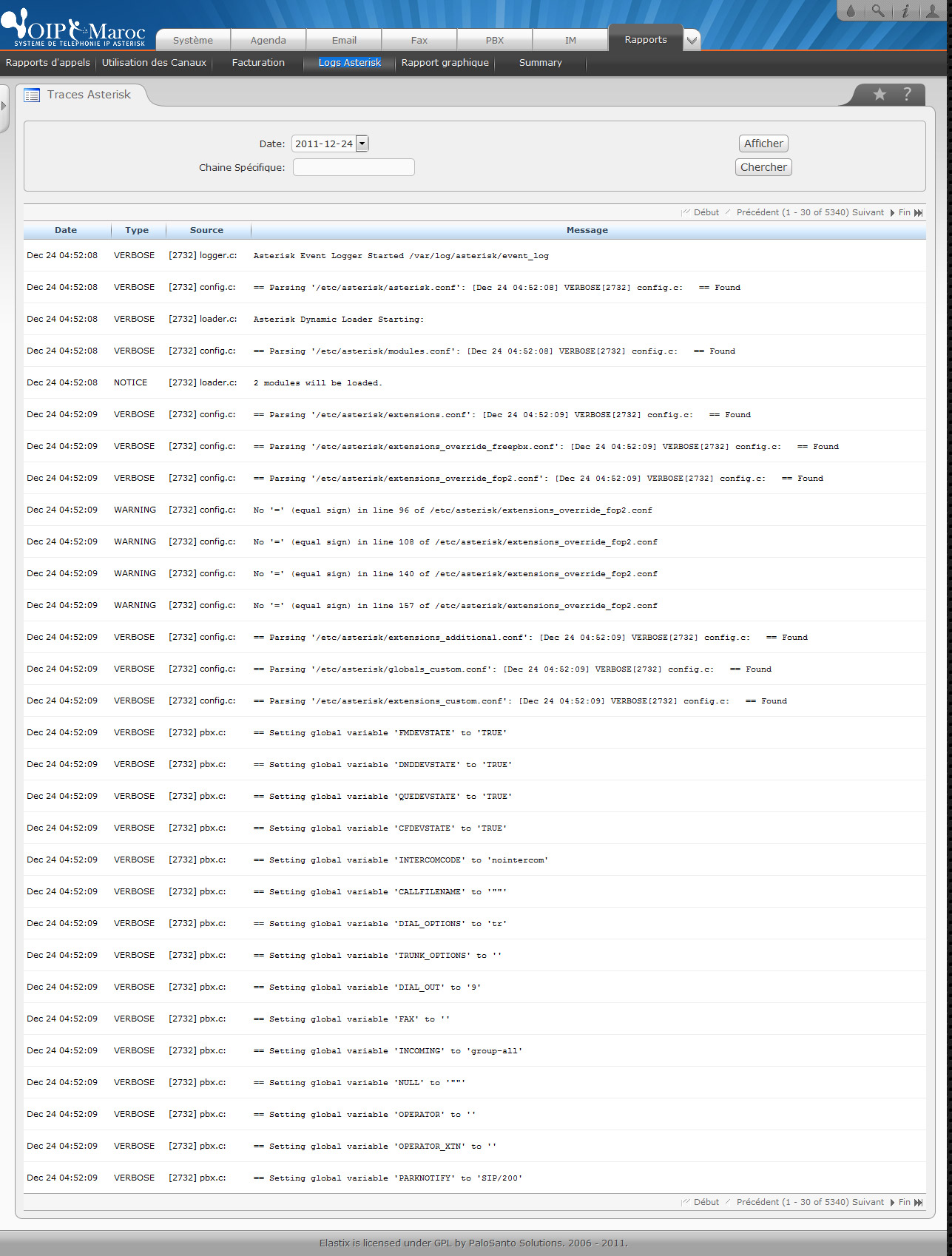This screenshot has width=952, height=1256.
Task: Expand more tabs chevron next to Rapports
Action: (x=692, y=41)
